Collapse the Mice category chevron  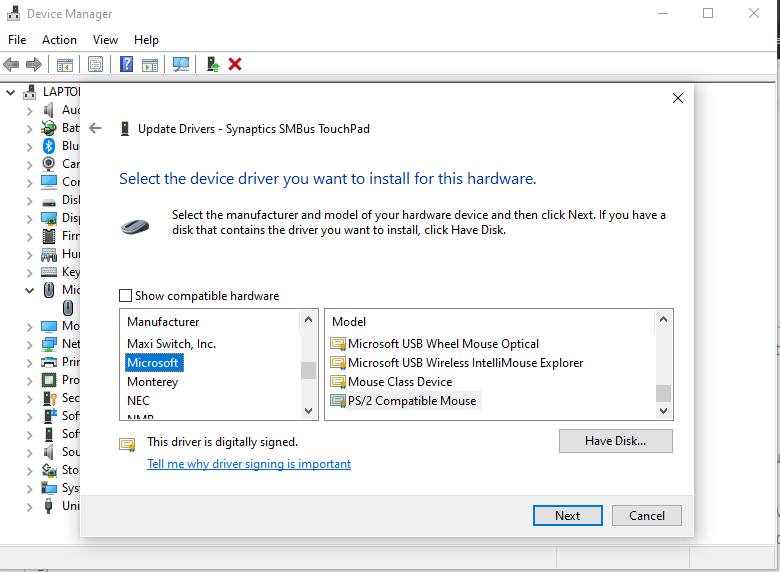[29, 290]
